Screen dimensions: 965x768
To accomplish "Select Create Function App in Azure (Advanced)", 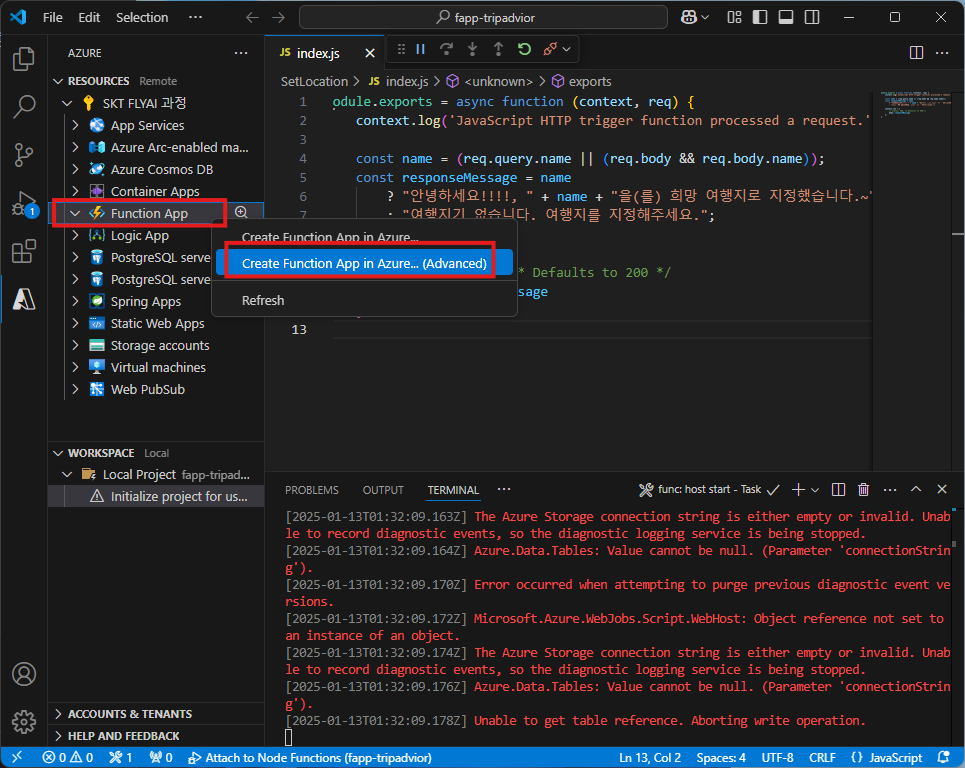I will [364, 263].
